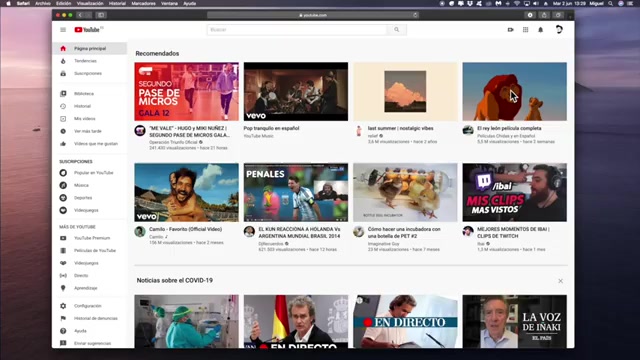Play Camilo Favorito video thumbnail
This screenshot has height=360, width=640.
click(x=187, y=193)
